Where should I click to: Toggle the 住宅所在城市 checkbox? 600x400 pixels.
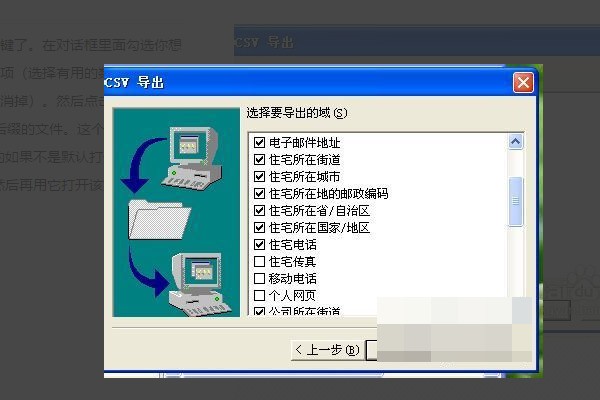[259, 176]
